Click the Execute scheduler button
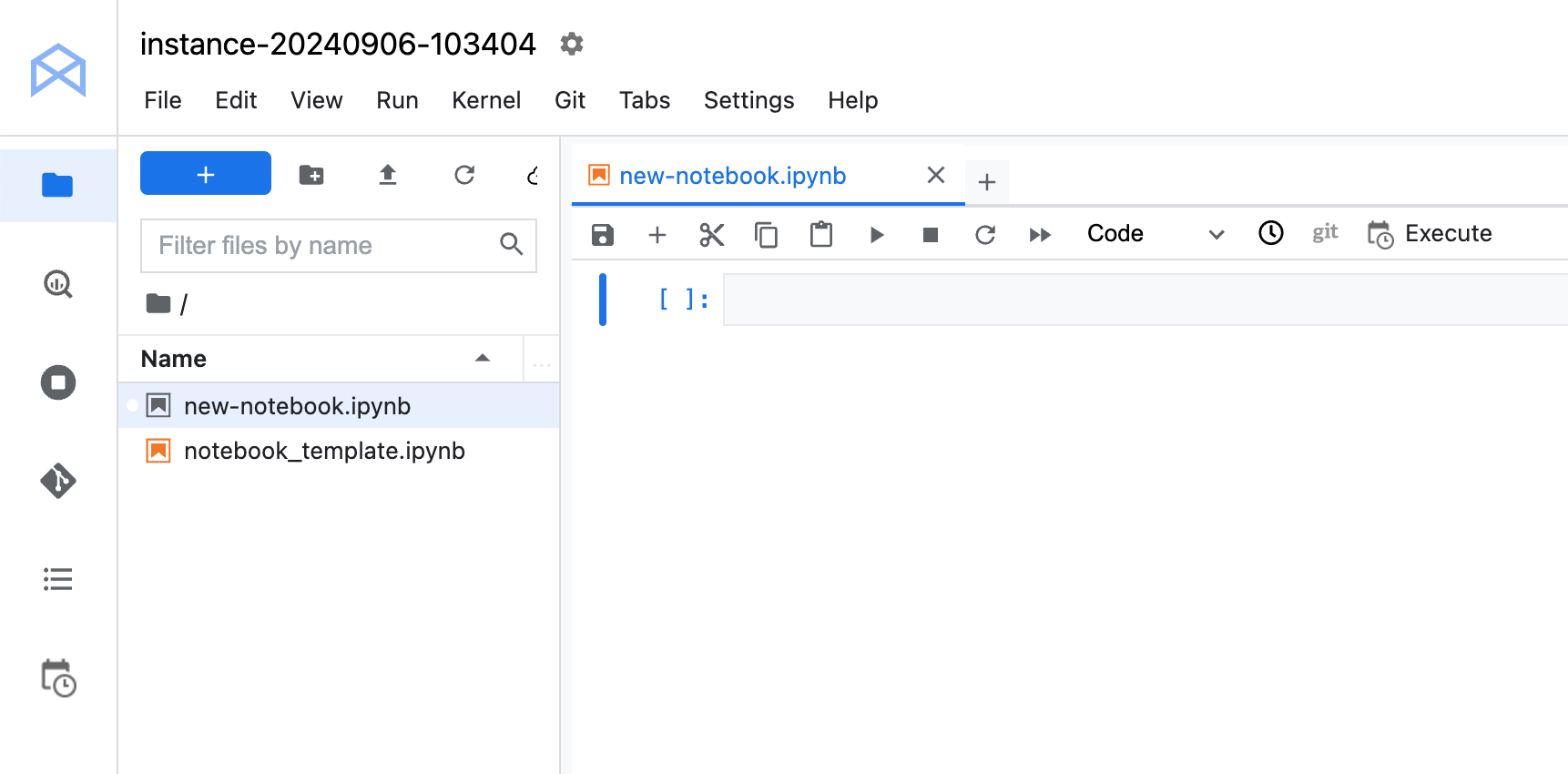 point(1430,234)
